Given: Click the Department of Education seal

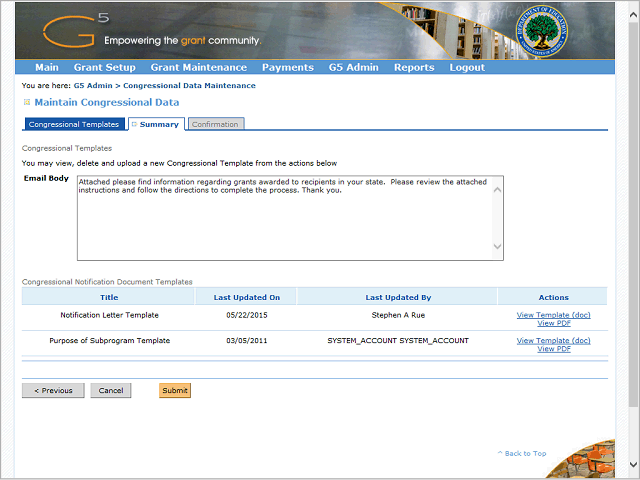Looking at the screenshot, I should [541, 31].
